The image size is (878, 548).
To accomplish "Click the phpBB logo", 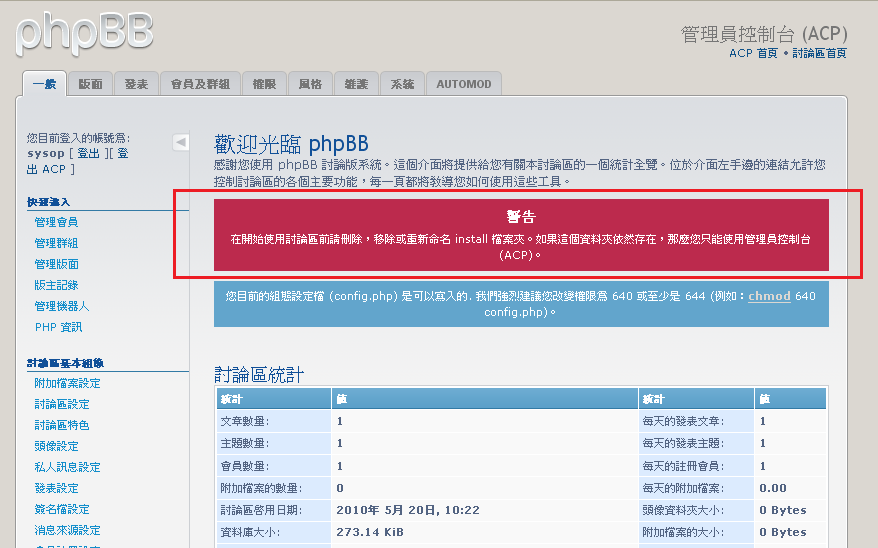I will (x=85, y=31).
